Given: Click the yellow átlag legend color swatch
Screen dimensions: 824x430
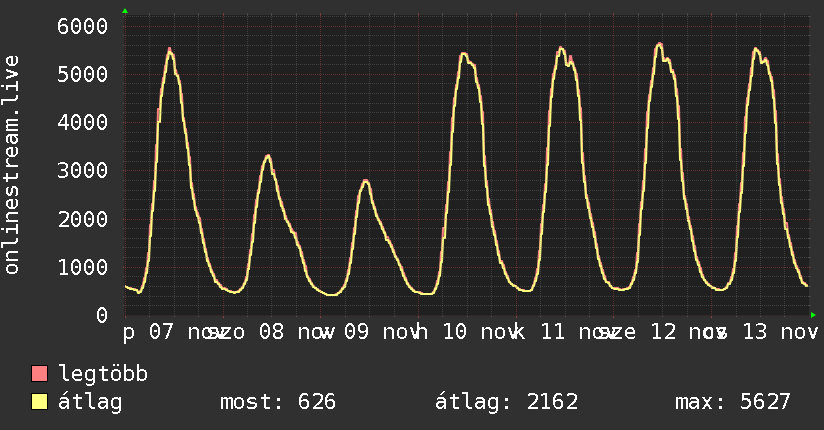Looking at the screenshot, I should (x=39, y=402).
